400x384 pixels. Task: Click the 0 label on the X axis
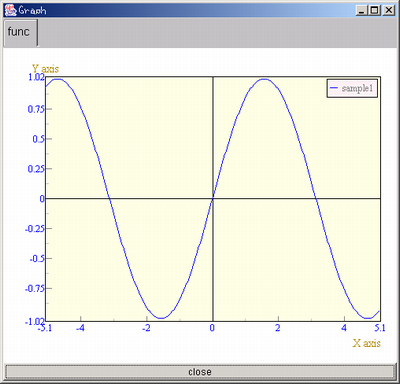point(212,328)
